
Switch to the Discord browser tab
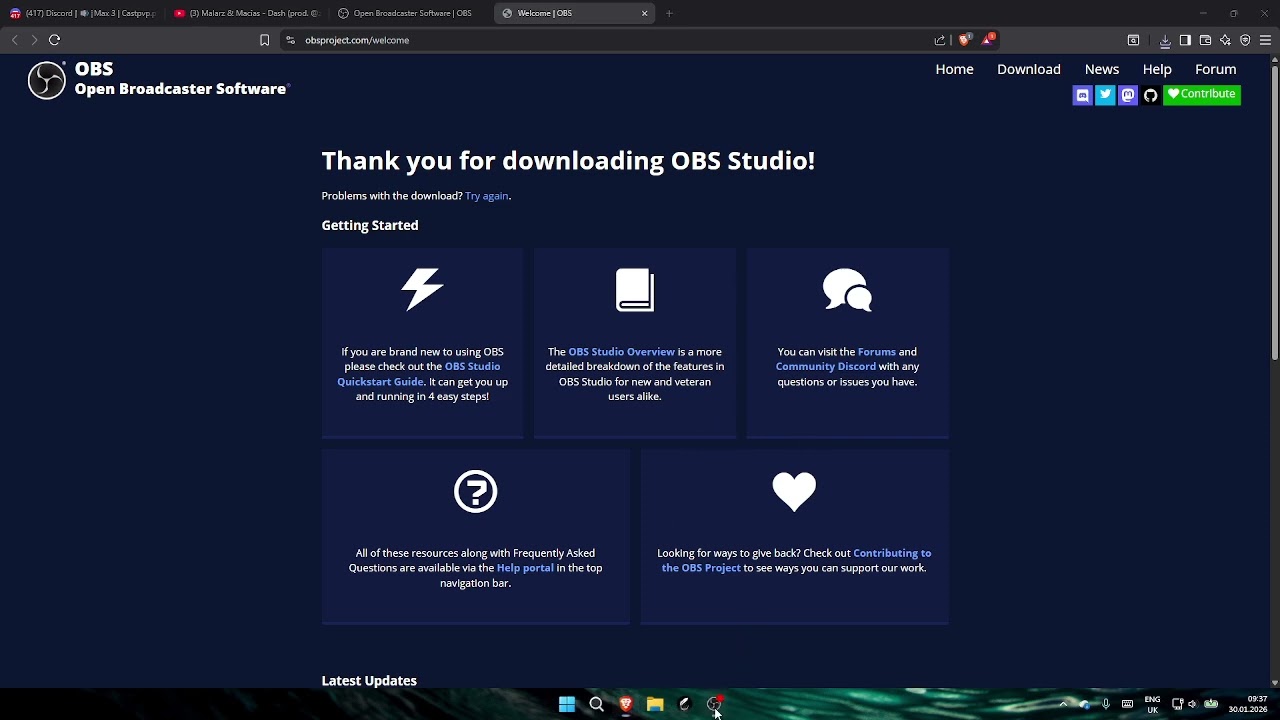83,13
